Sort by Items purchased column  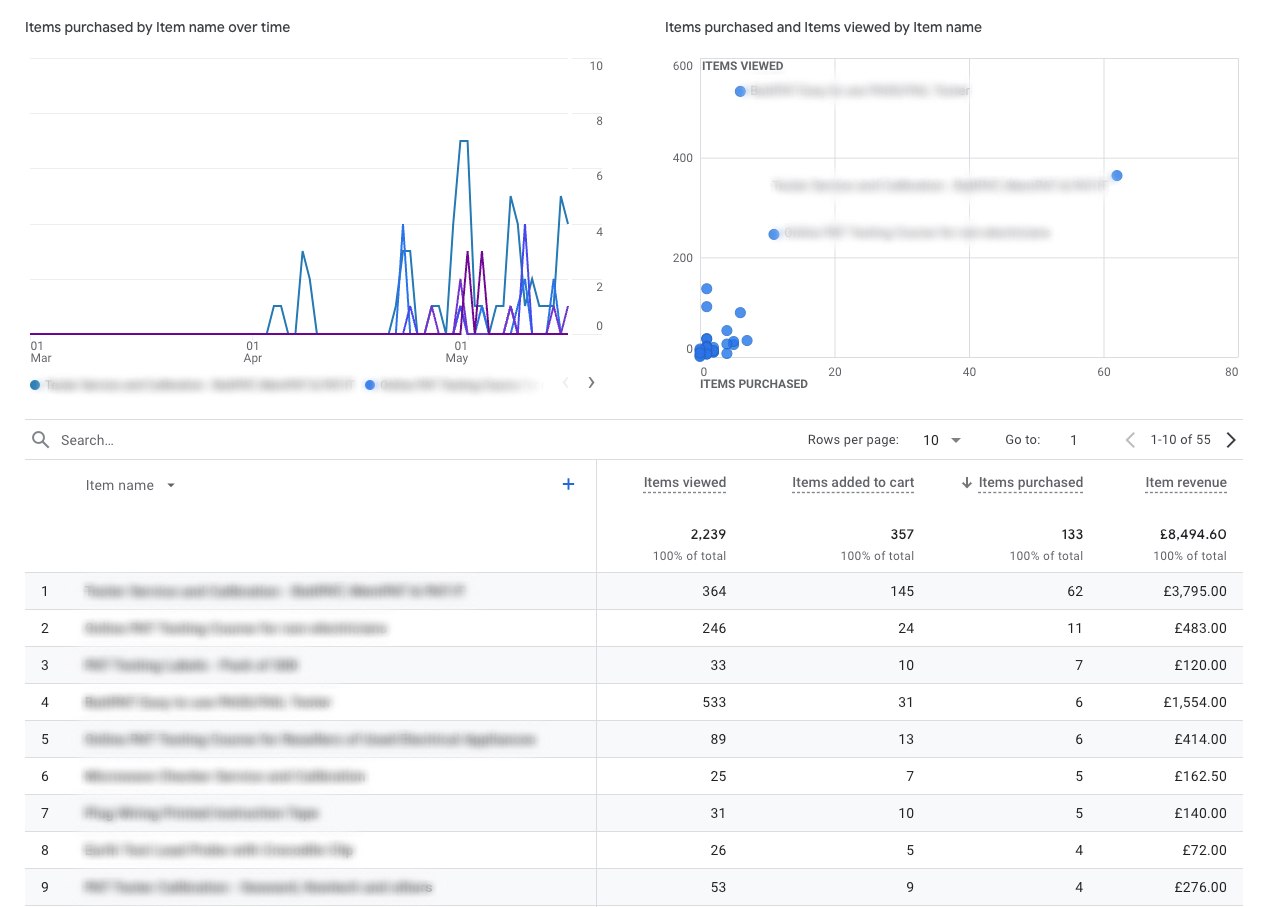[x=1031, y=482]
